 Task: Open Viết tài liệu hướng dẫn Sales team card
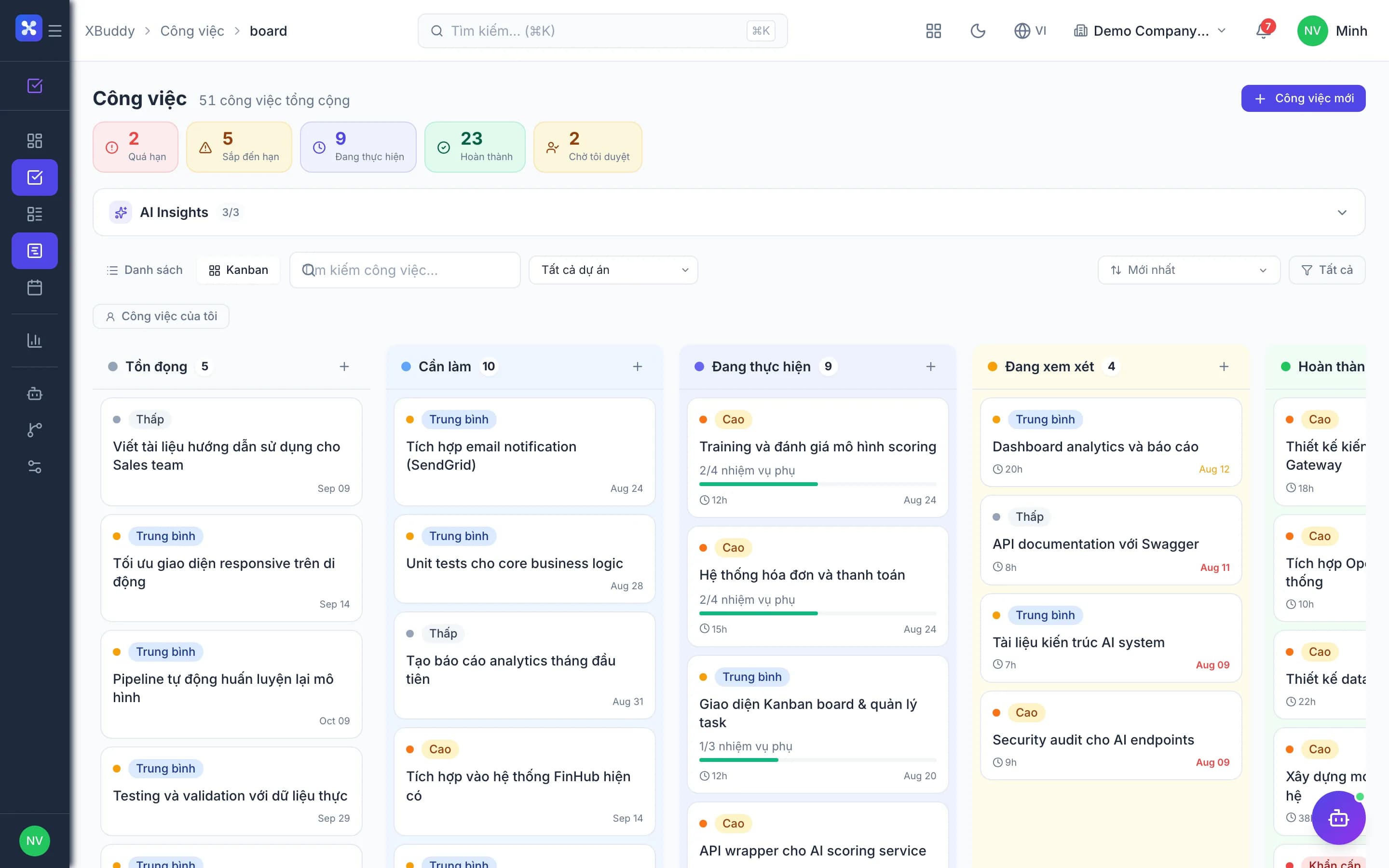231,452
